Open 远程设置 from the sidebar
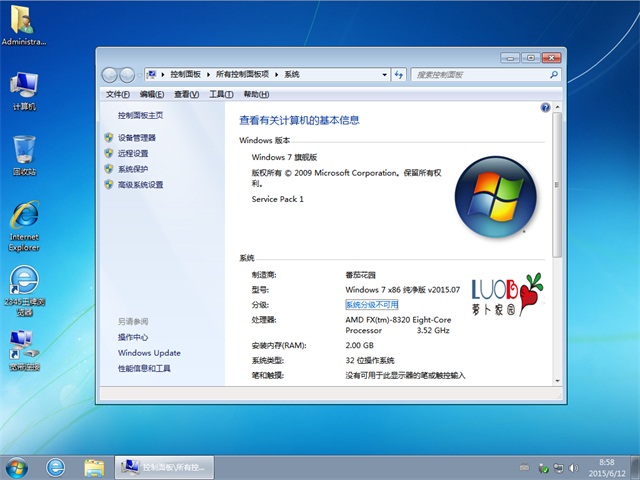Screen dimensions: 640x480 pos(132,153)
